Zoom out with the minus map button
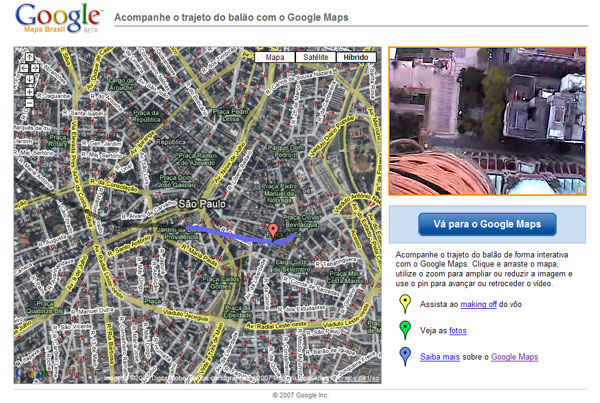The width and height of the screenshot is (600, 403). click(29, 103)
